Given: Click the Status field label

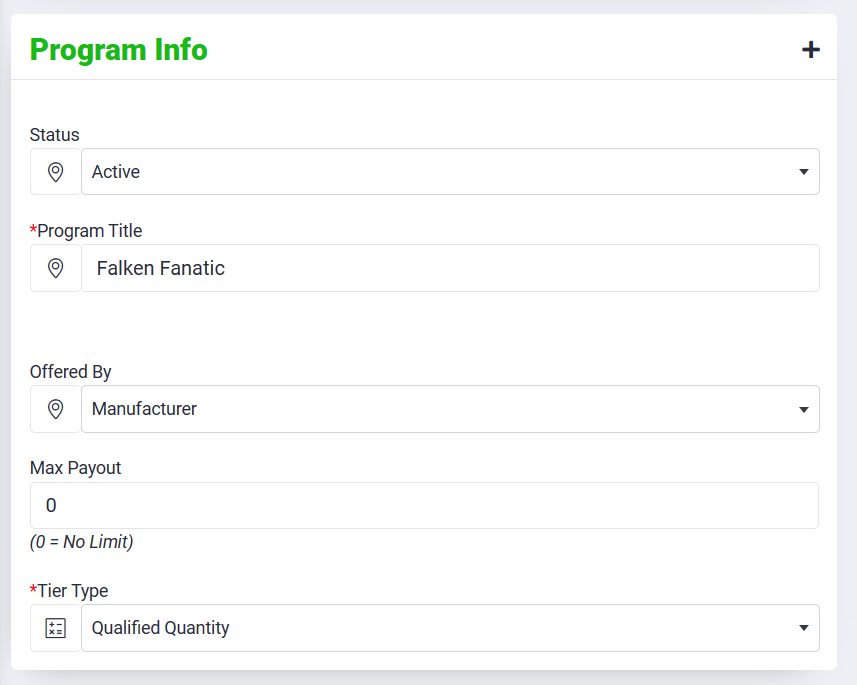Looking at the screenshot, I should pos(55,135).
